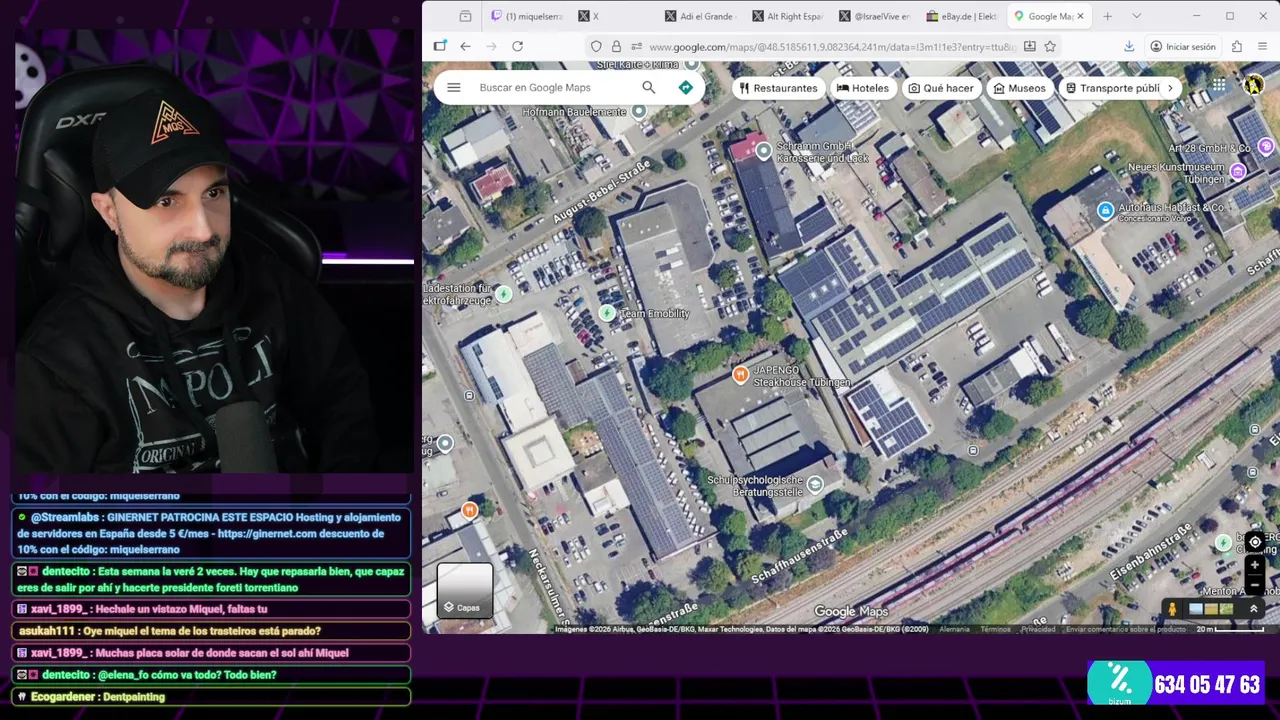This screenshot has height=720, width=1280.
Task: Click Iniciar sesión in browser toolbar
Action: tap(1183, 46)
